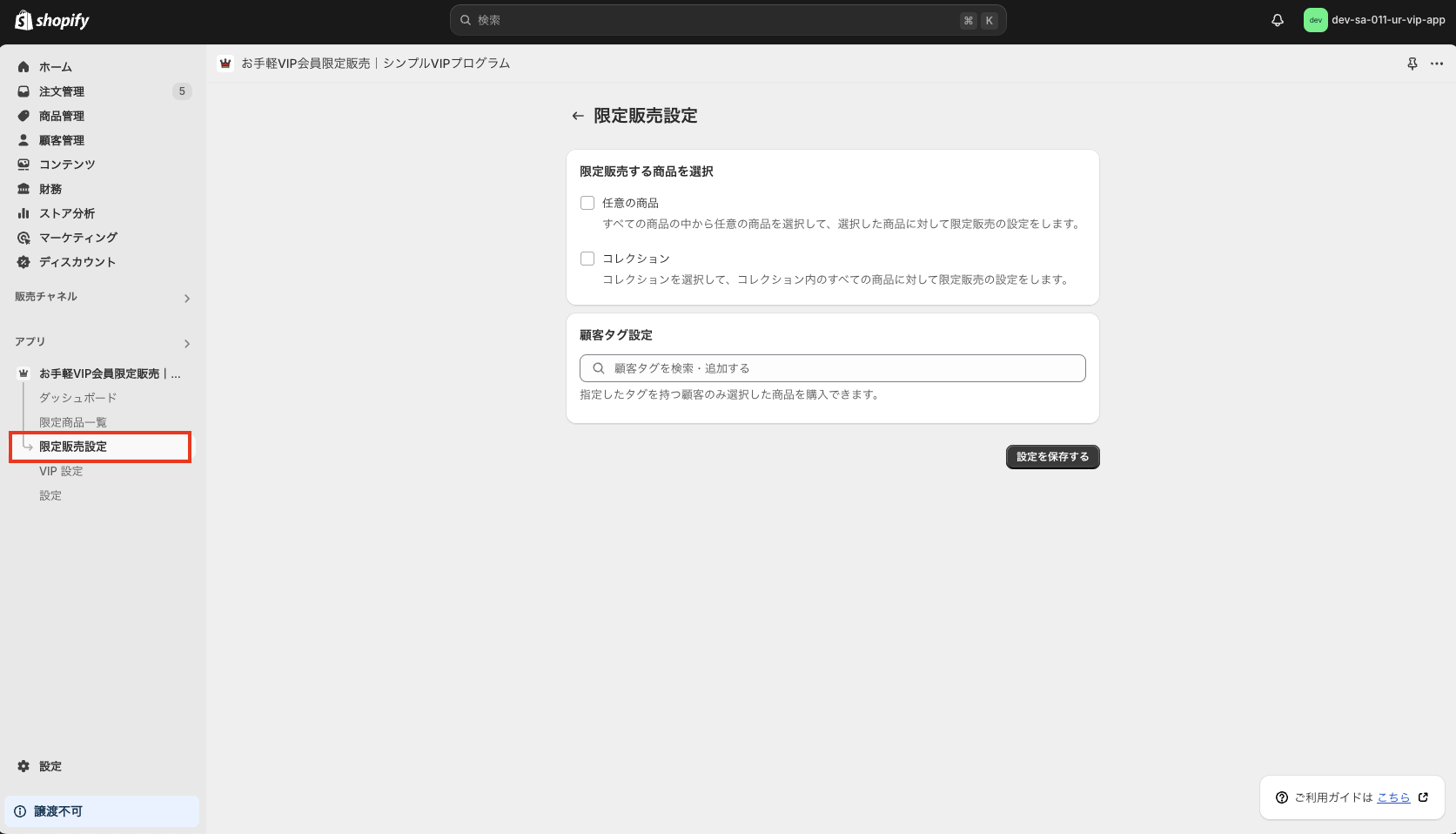Go to the ダッシュボード app page

[77, 397]
